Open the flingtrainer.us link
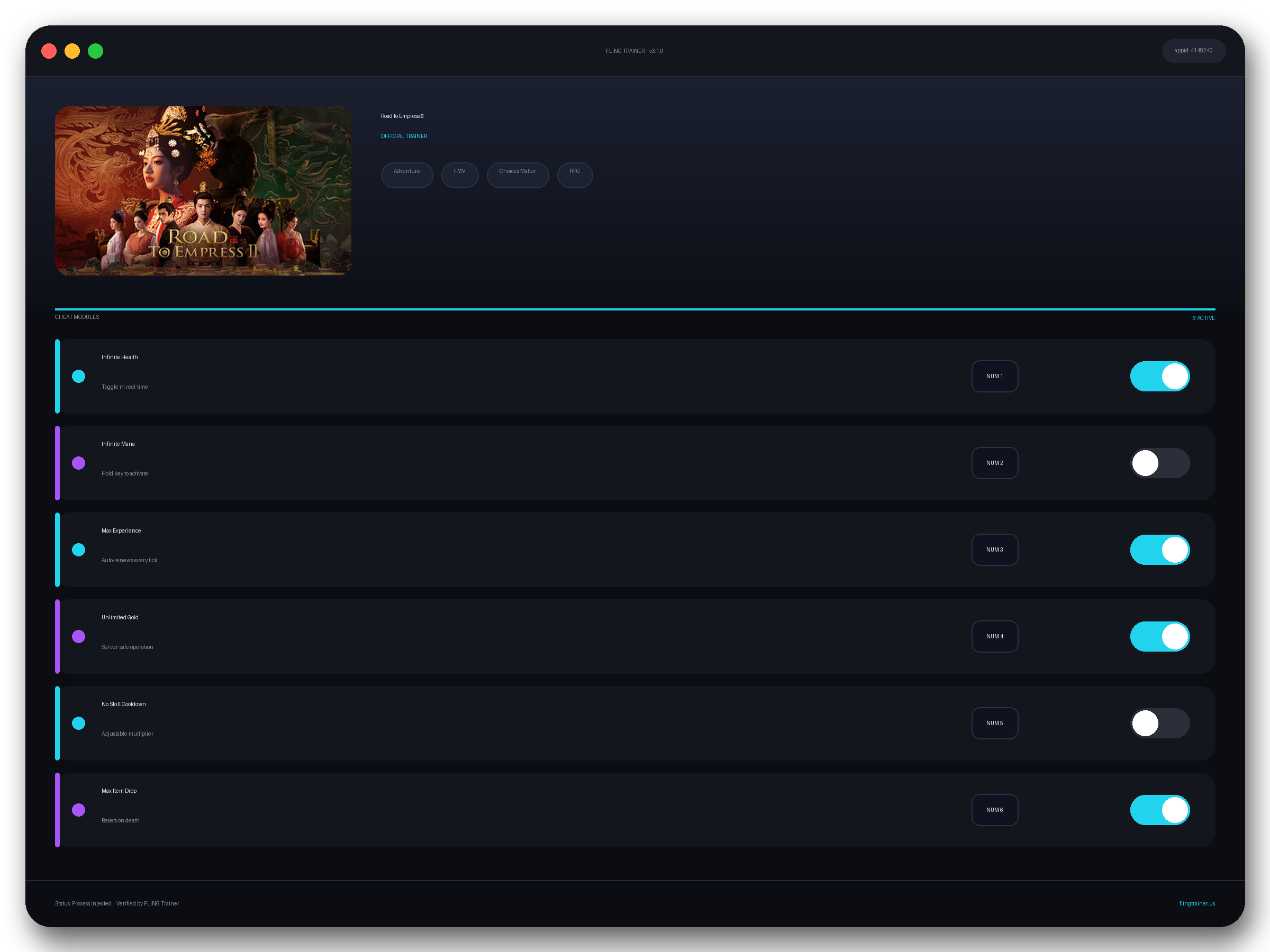Viewport: 1270px width, 952px height. coord(1196,903)
